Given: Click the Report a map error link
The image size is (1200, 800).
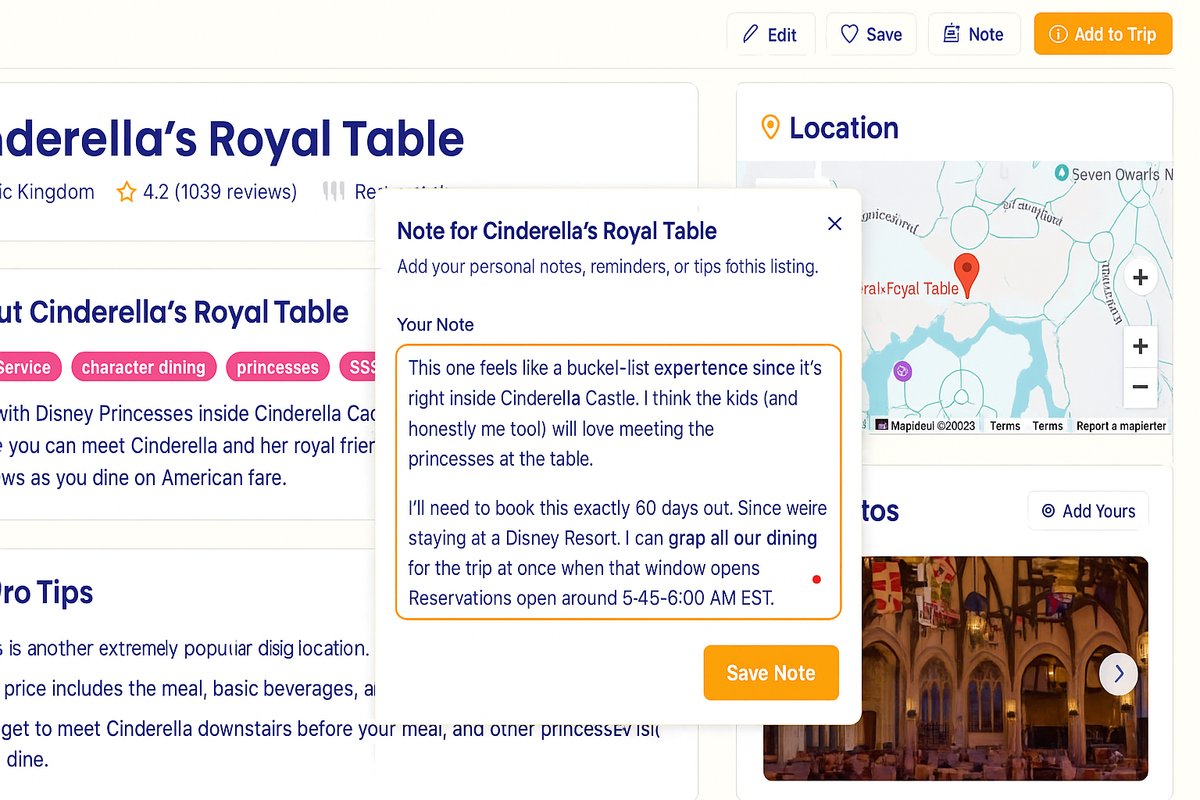Looking at the screenshot, I should pyautogui.click(x=1121, y=426).
